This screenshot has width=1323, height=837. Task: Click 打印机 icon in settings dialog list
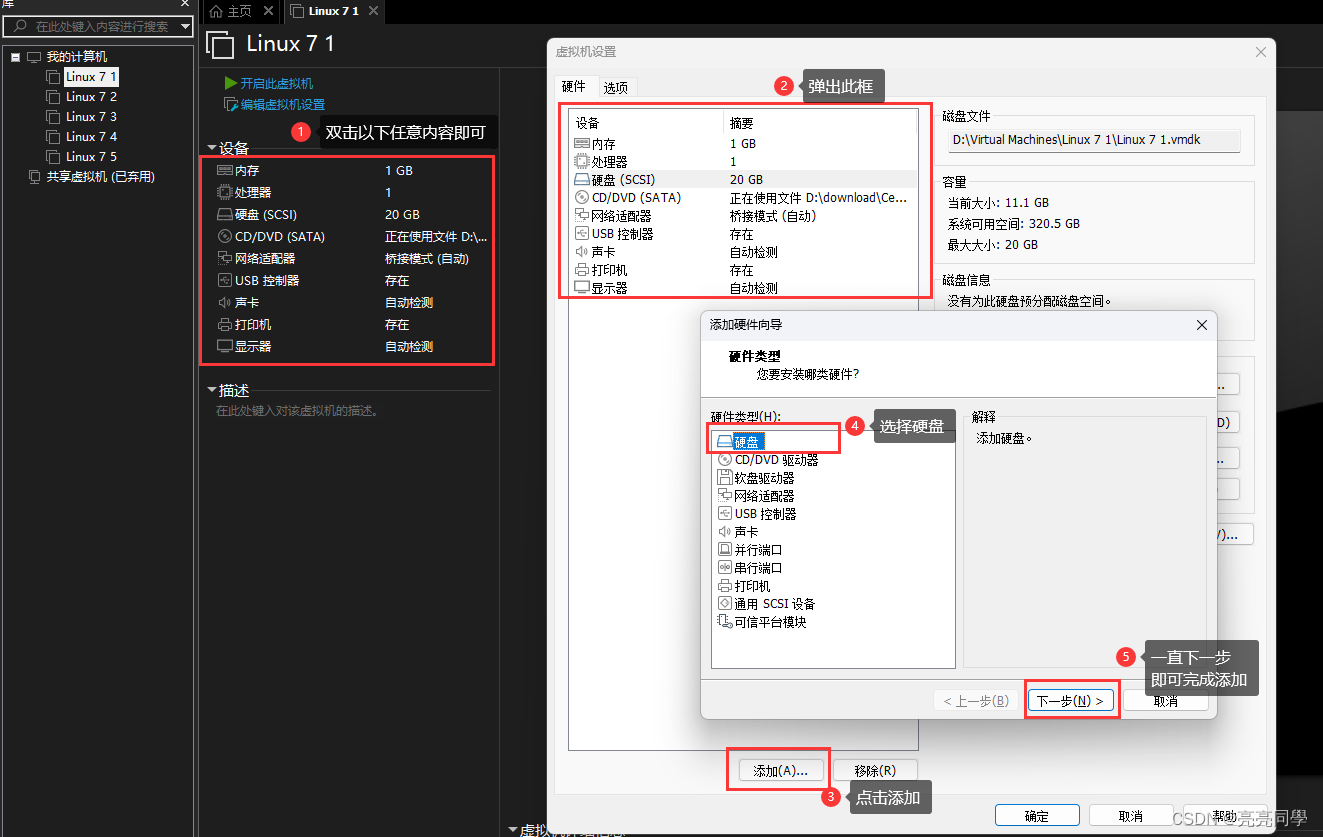pos(582,270)
